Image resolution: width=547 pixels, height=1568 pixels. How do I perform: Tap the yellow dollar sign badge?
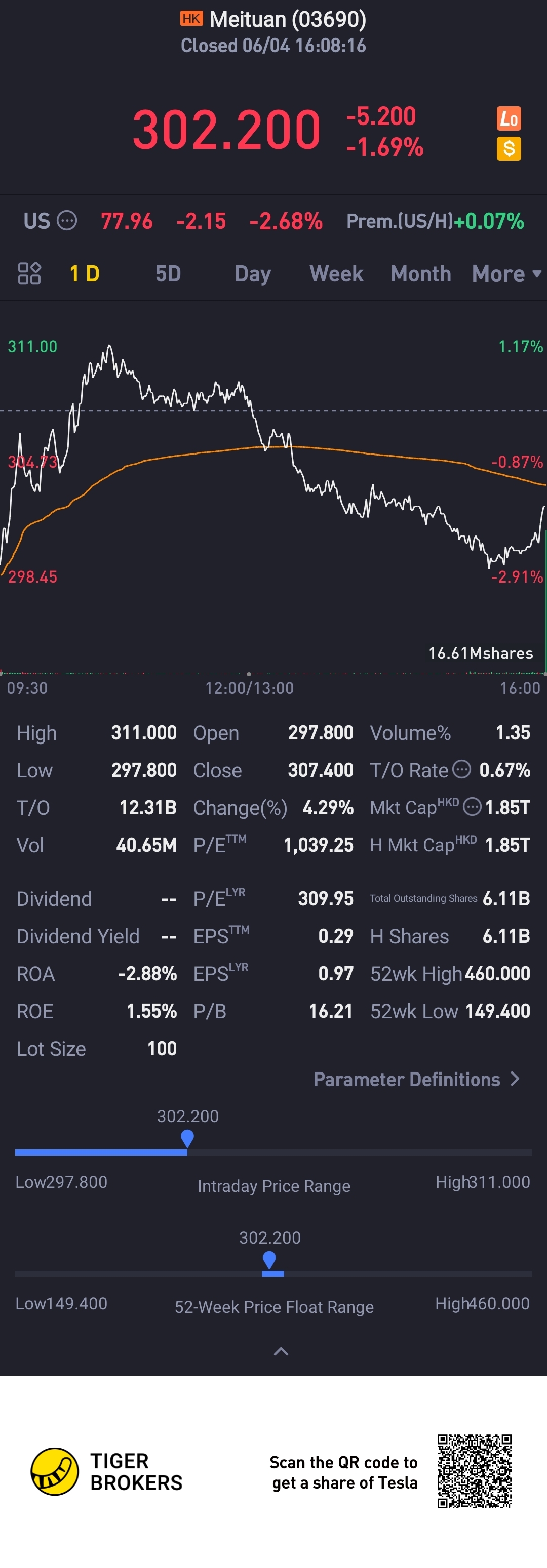pos(509,148)
